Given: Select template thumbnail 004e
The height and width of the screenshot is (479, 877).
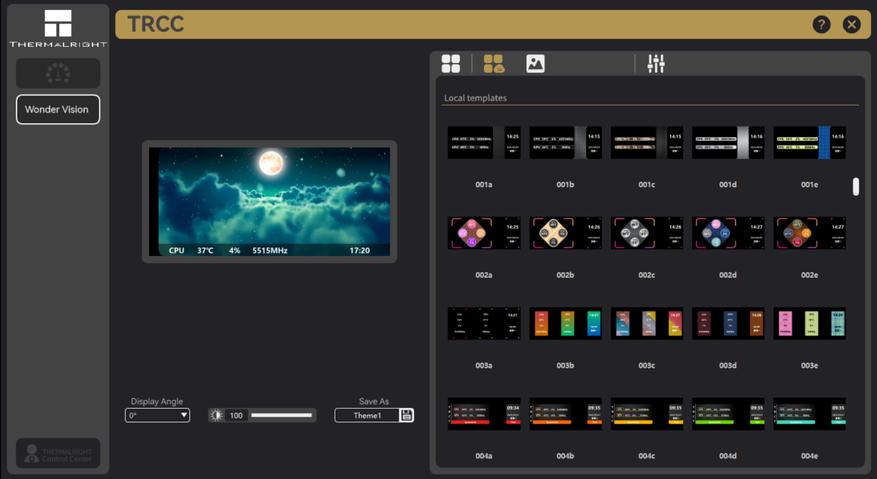Looking at the screenshot, I should click(x=809, y=414).
